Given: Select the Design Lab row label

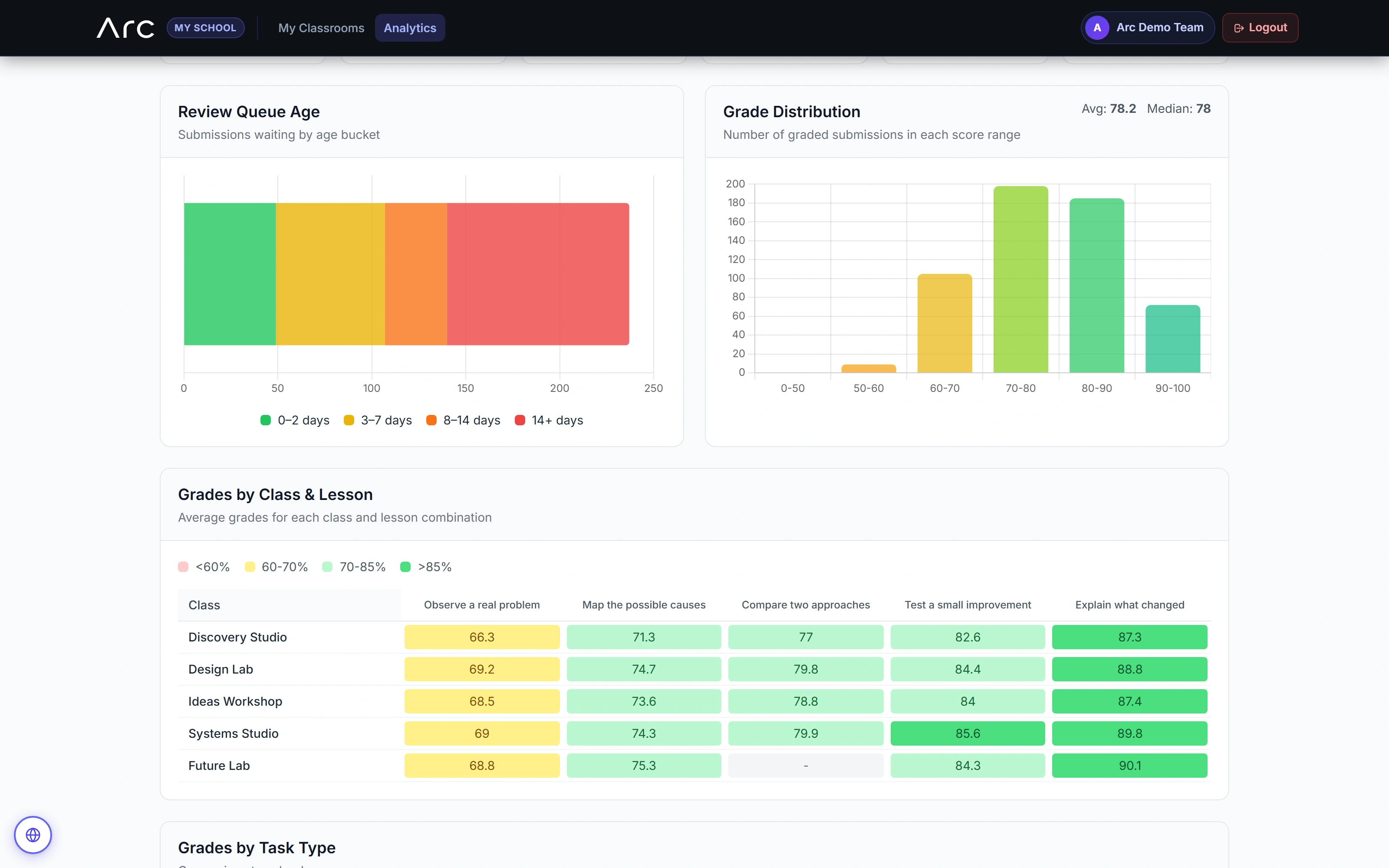Looking at the screenshot, I should tap(221, 669).
